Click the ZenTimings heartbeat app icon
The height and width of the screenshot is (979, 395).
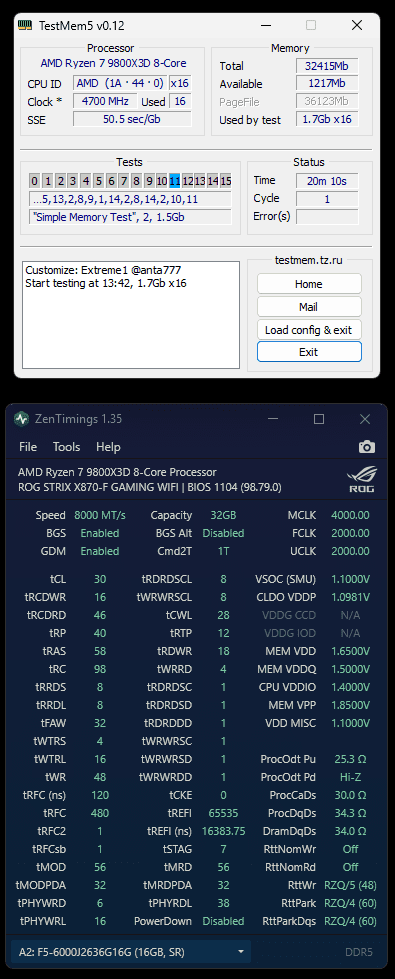[x=22, y=418]
